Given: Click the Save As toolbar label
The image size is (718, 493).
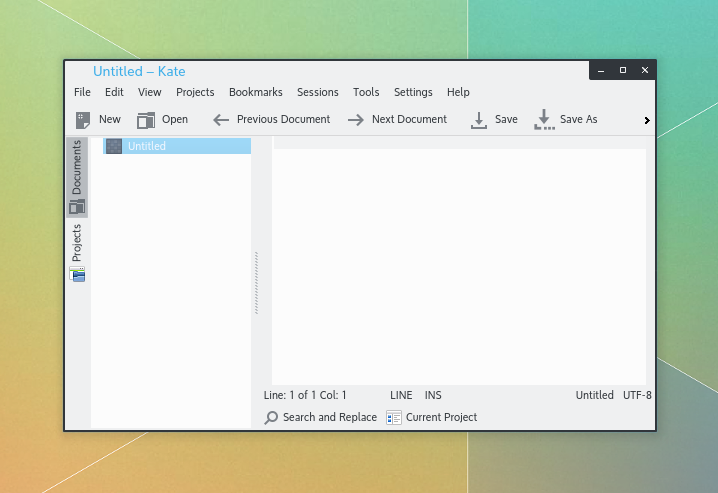Looking at the screenshot, I should tap(578, 119).
